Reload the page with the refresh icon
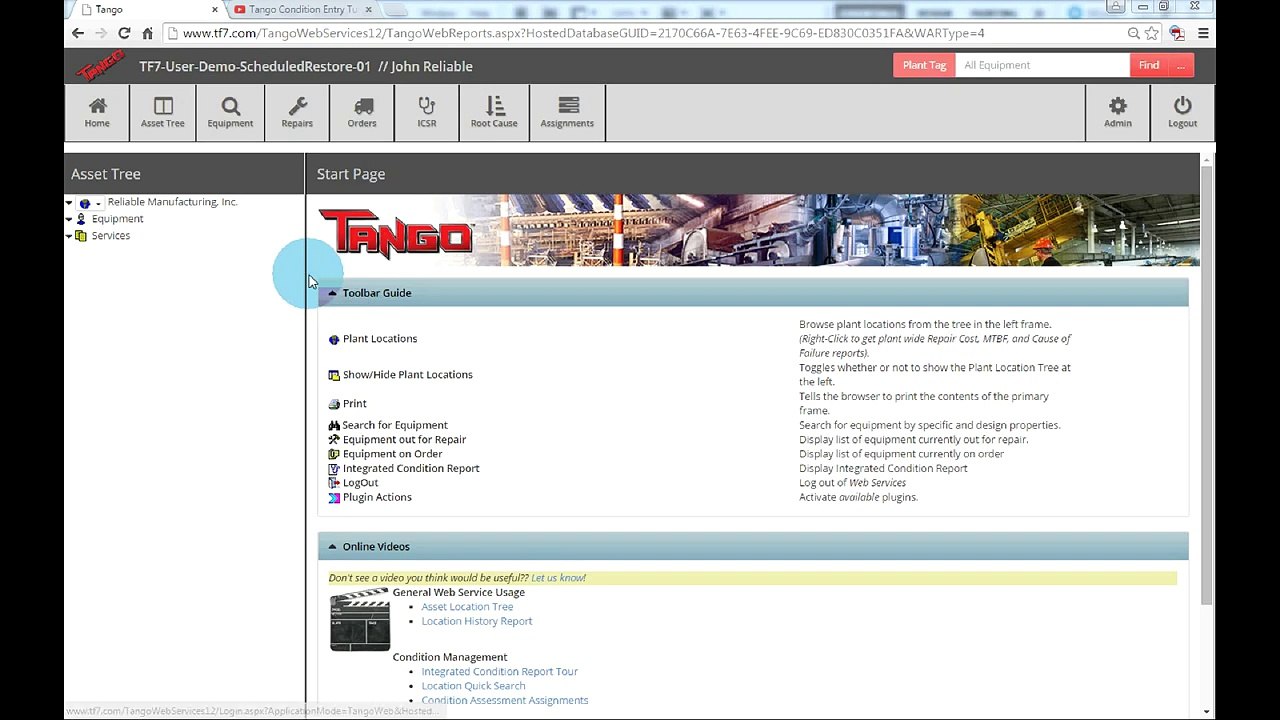This screenshot has height=720, width=1280. (x=124, y=33)
